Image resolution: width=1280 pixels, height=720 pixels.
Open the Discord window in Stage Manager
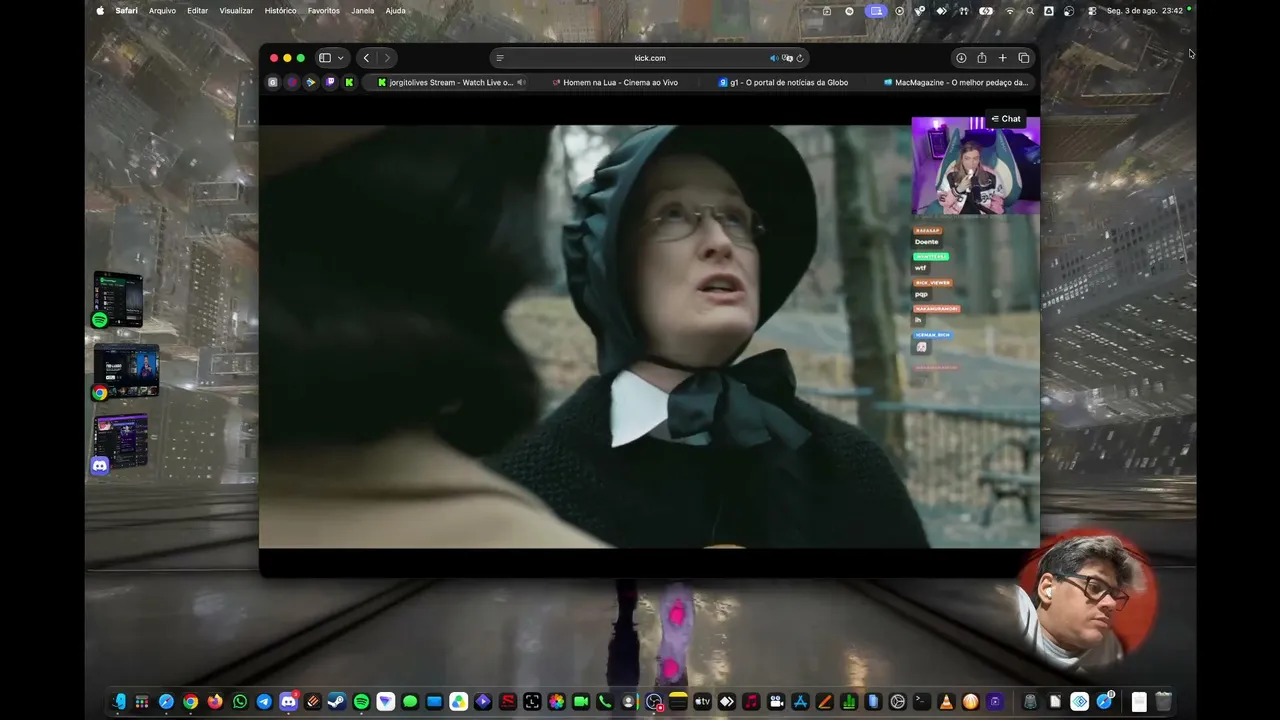pos(120,443)
